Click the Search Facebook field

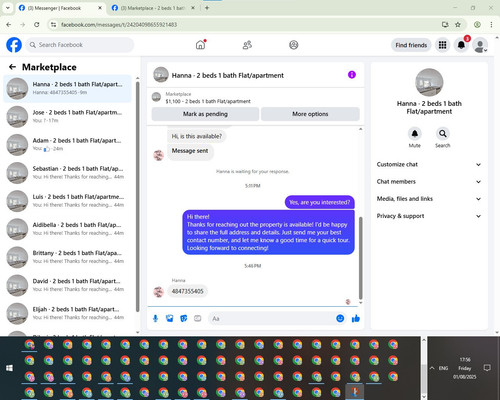(80, 45)
